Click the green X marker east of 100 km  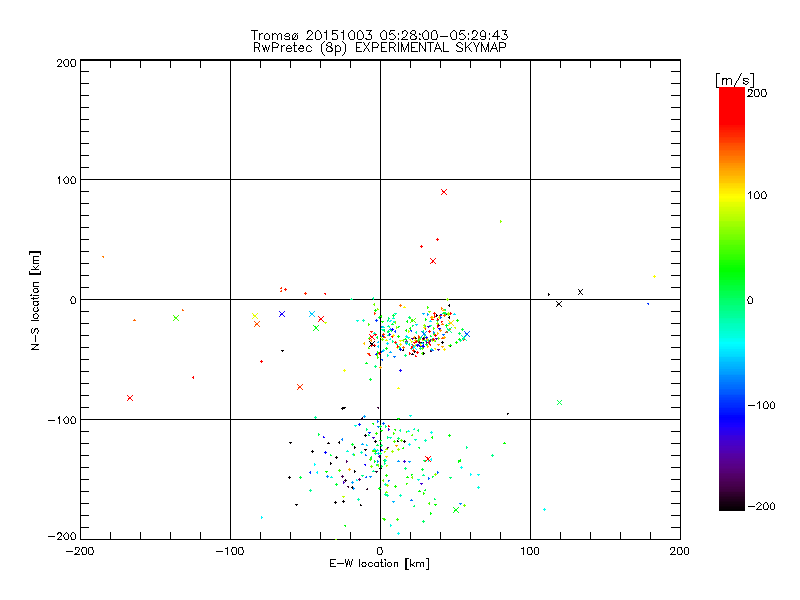pyautogui.click(x=559, y=403)
